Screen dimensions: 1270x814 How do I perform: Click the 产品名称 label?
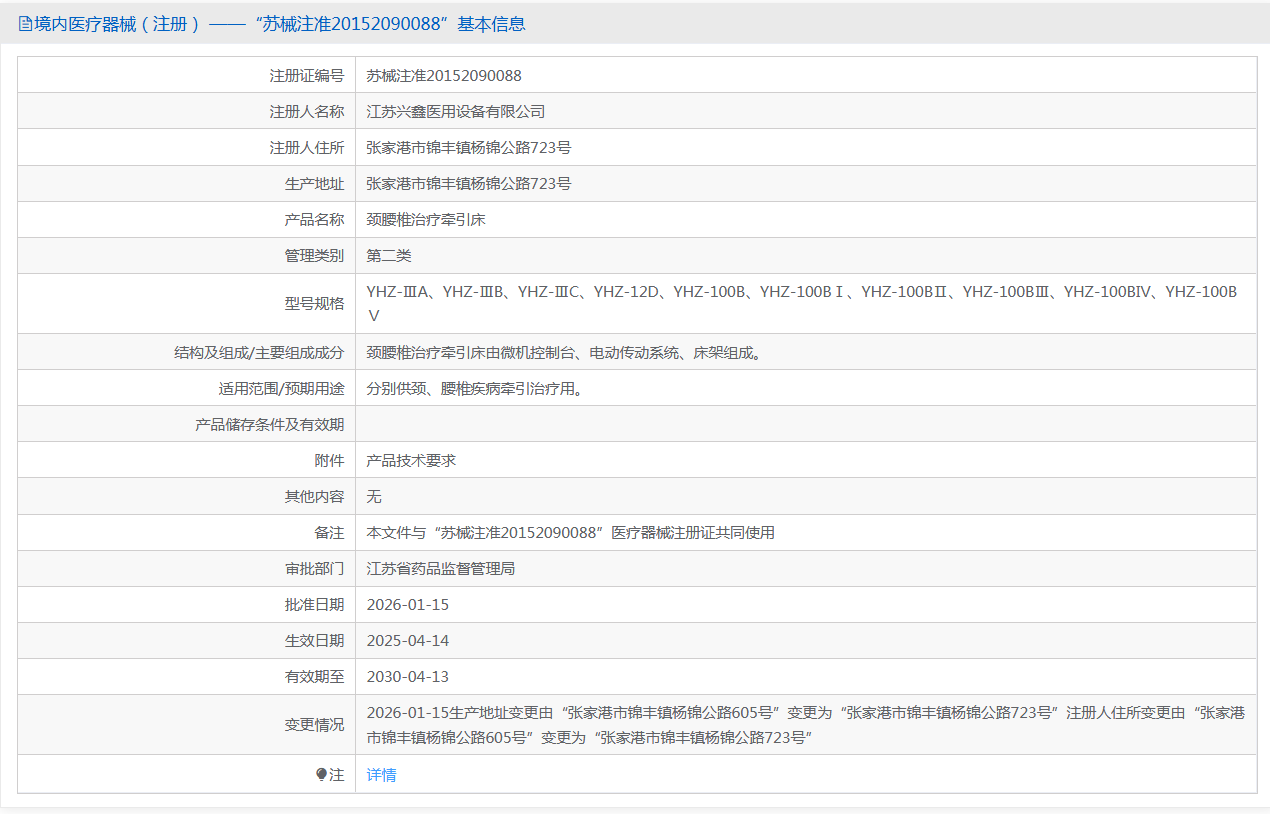(314, 219)
